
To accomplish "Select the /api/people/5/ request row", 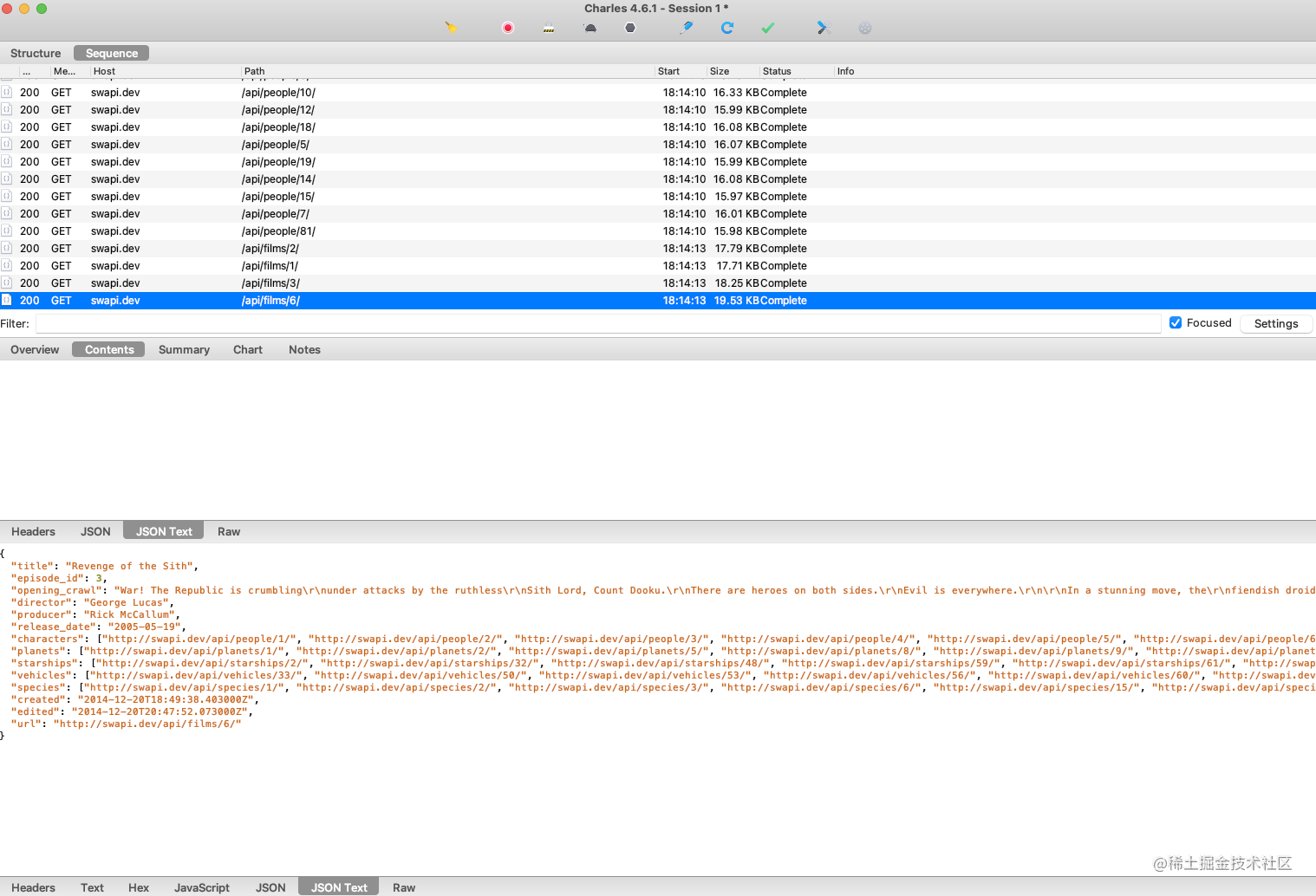I will coord(658,144).
